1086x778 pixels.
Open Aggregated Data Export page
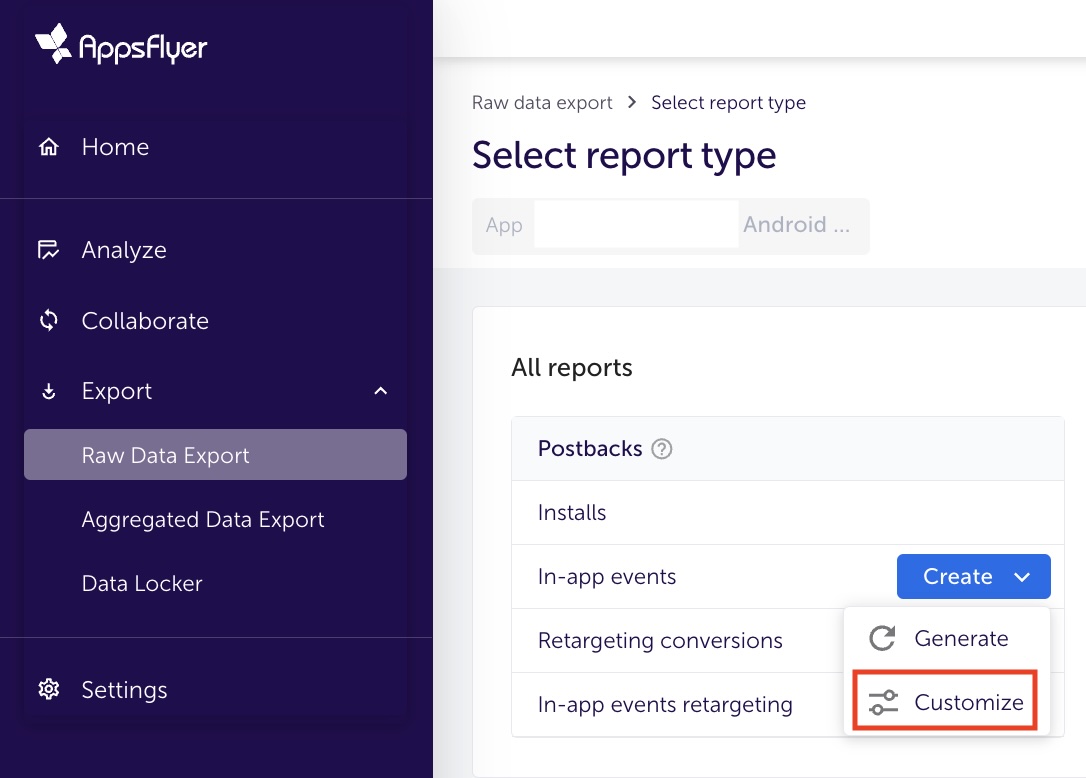[x=203, y=520]
